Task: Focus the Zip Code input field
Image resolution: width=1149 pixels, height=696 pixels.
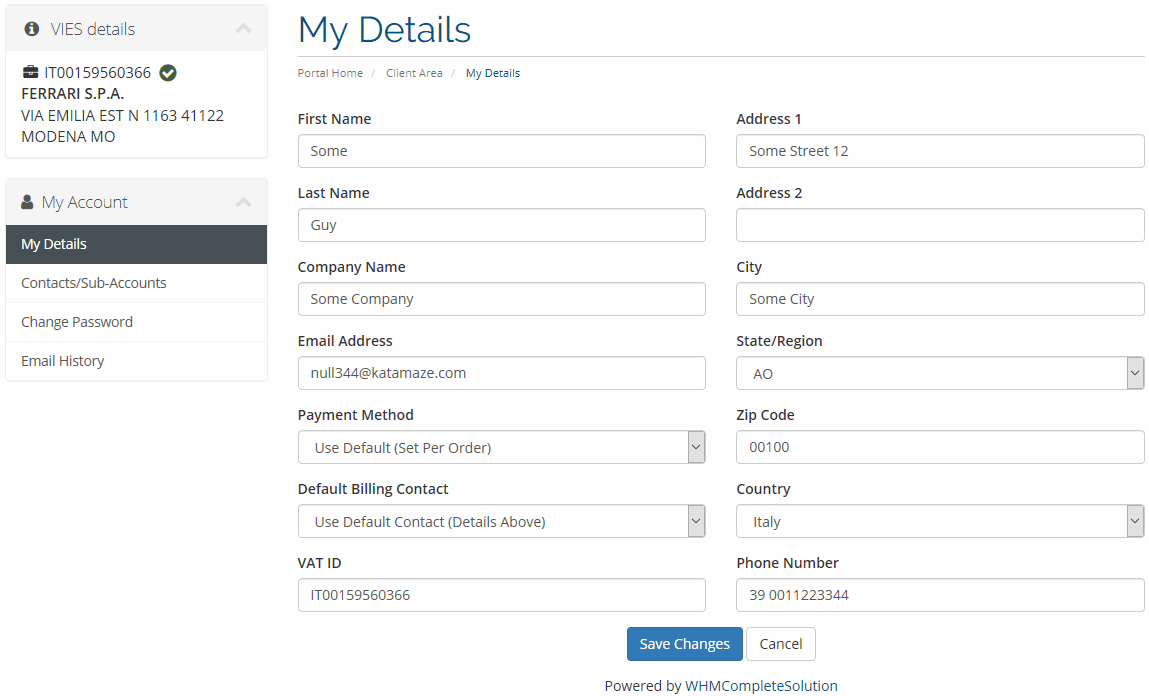Action: (x=940, y=447)
